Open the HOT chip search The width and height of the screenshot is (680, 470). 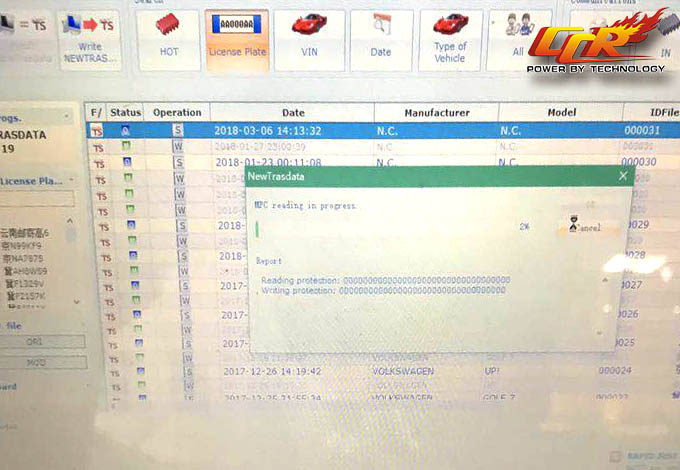[169, 40]
